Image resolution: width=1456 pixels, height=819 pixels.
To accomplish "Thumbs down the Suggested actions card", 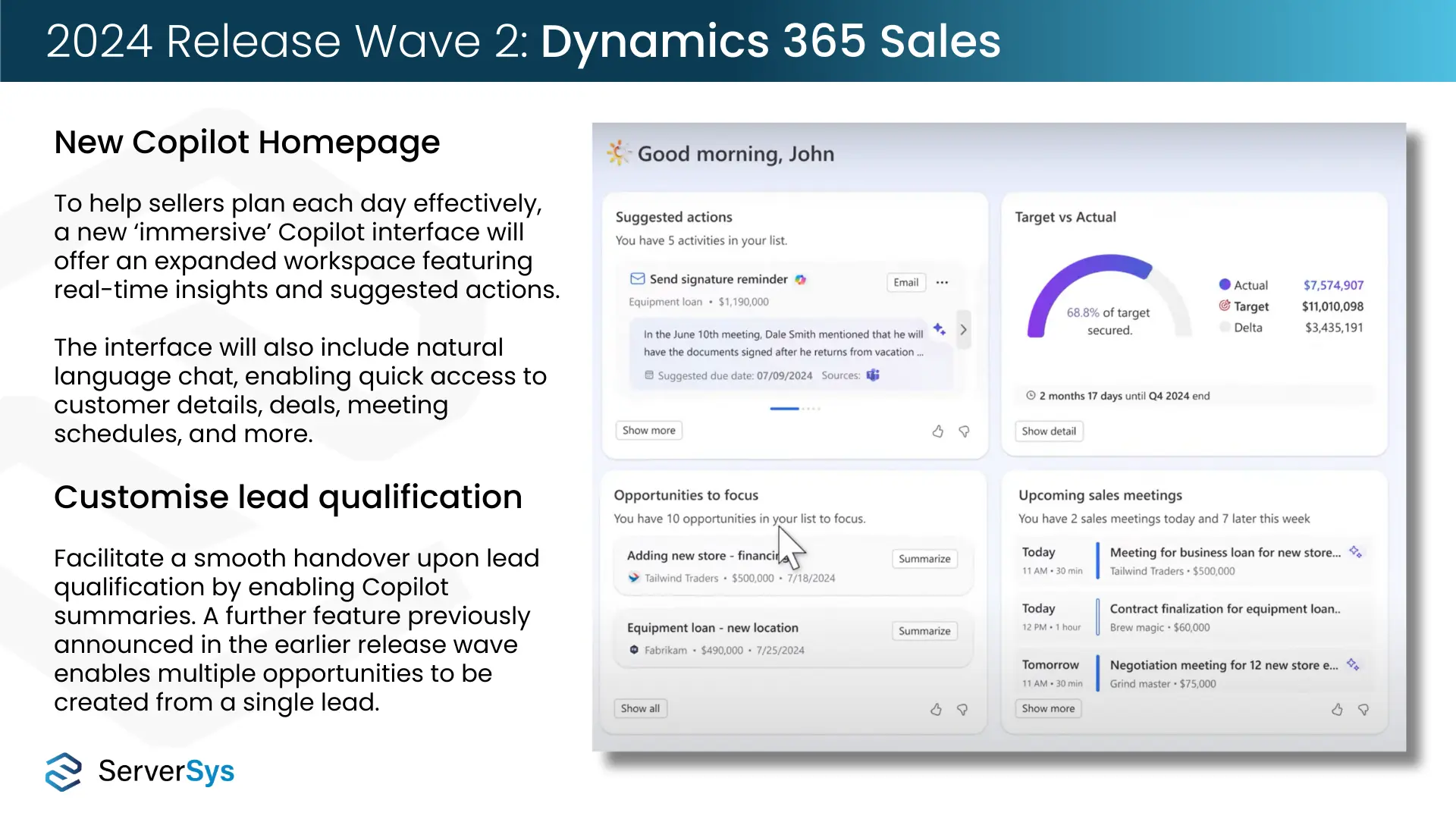I will click(x=964, y=431).
